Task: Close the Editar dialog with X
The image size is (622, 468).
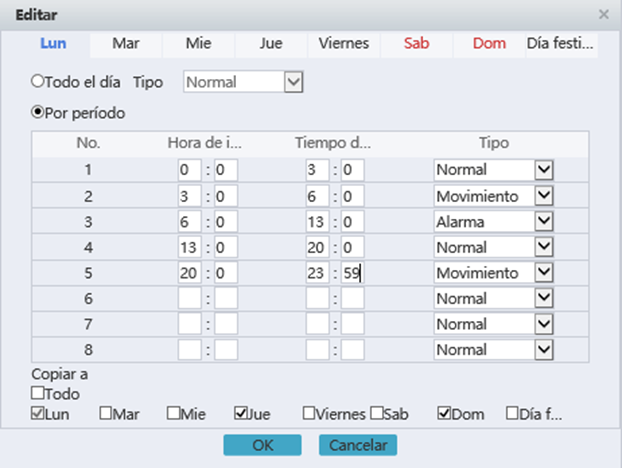Action: point(603,15)
